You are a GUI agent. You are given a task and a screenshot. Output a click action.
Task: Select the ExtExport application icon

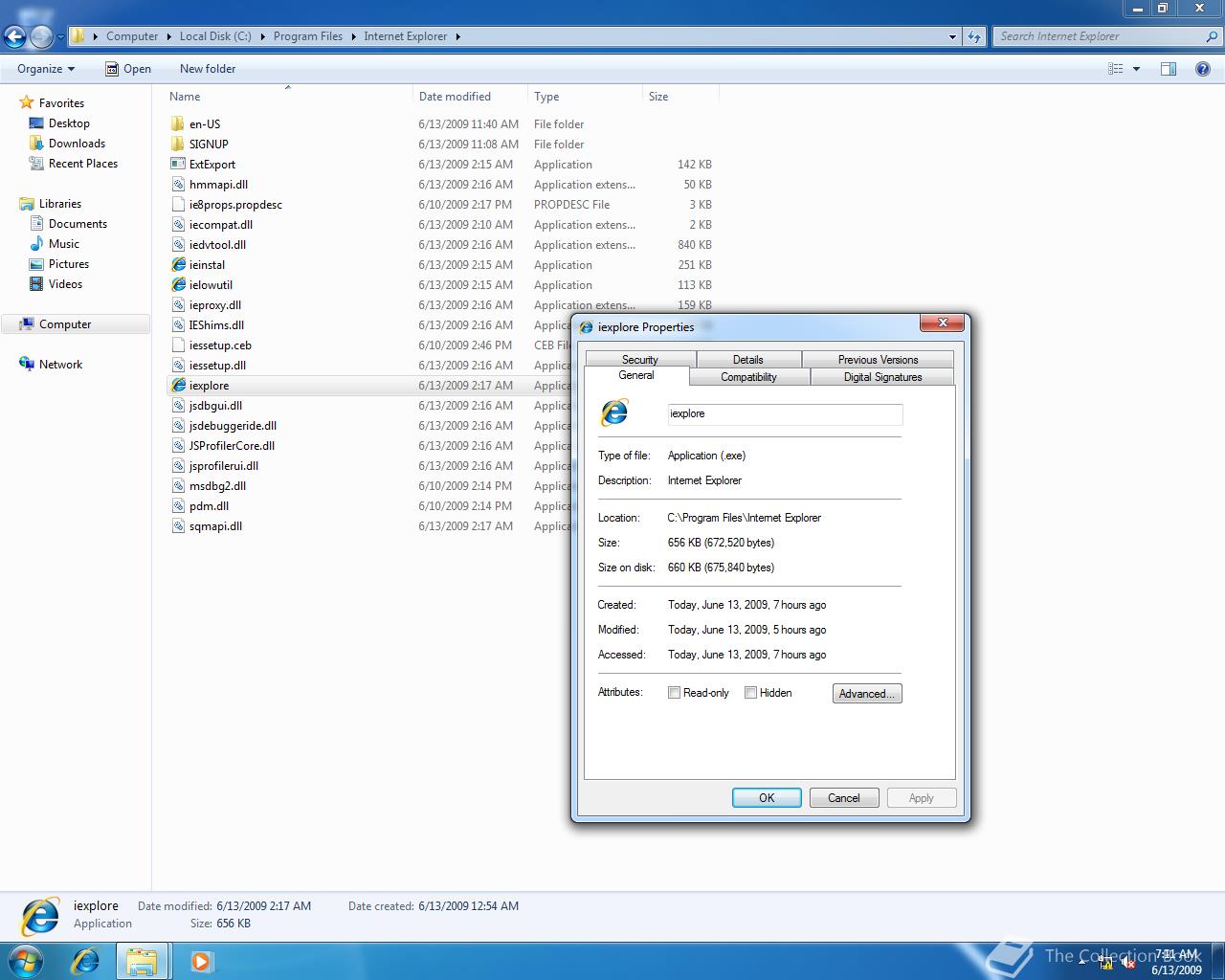coord(178,164)
